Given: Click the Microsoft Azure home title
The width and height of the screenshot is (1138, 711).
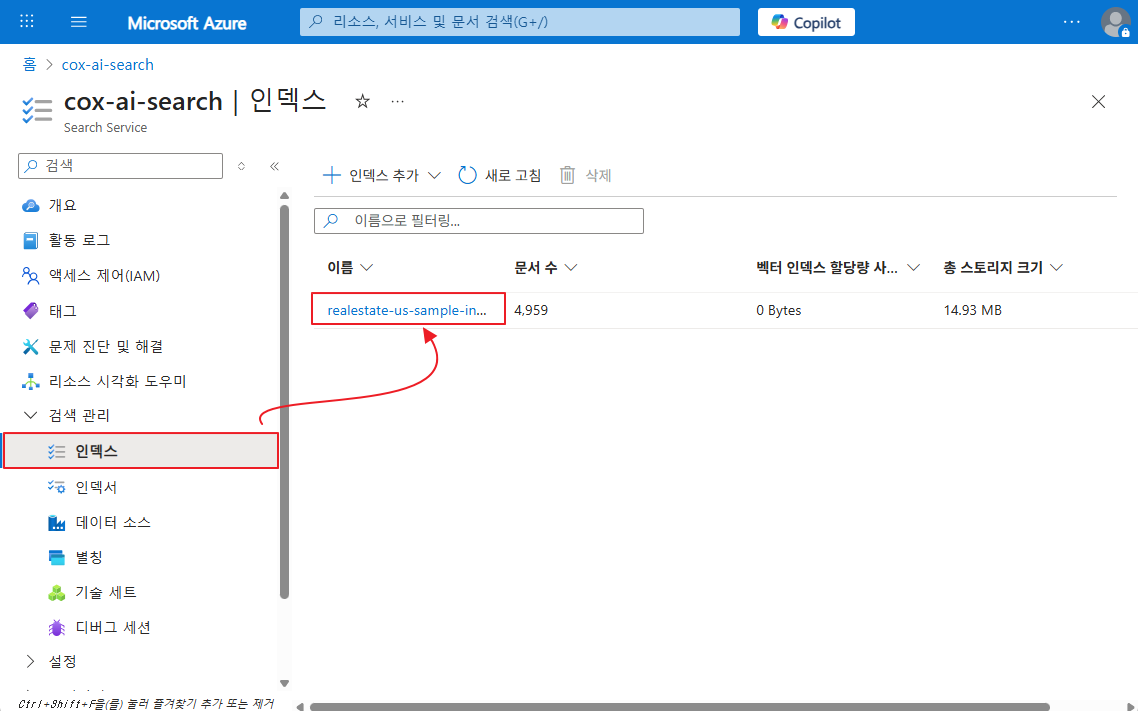Looking at the screenshot, I should coord(187,22).
